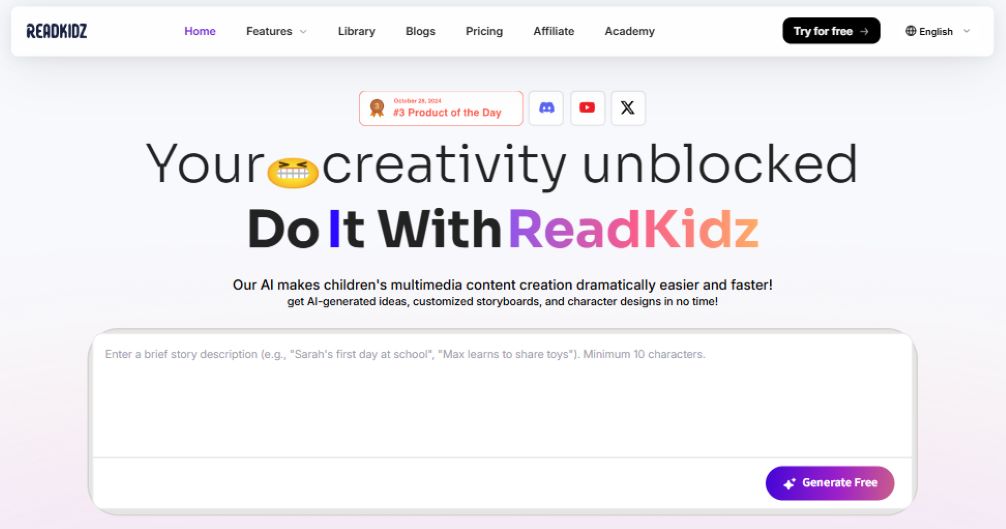The image size is (1006, 529).
Task: Click the medal icon on Product of the Day badge
Action: [377, 108]
